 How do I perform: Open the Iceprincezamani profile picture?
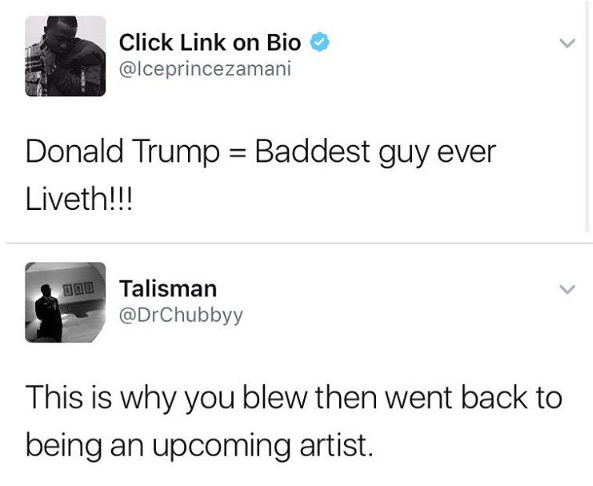click(x=65, y=56)
